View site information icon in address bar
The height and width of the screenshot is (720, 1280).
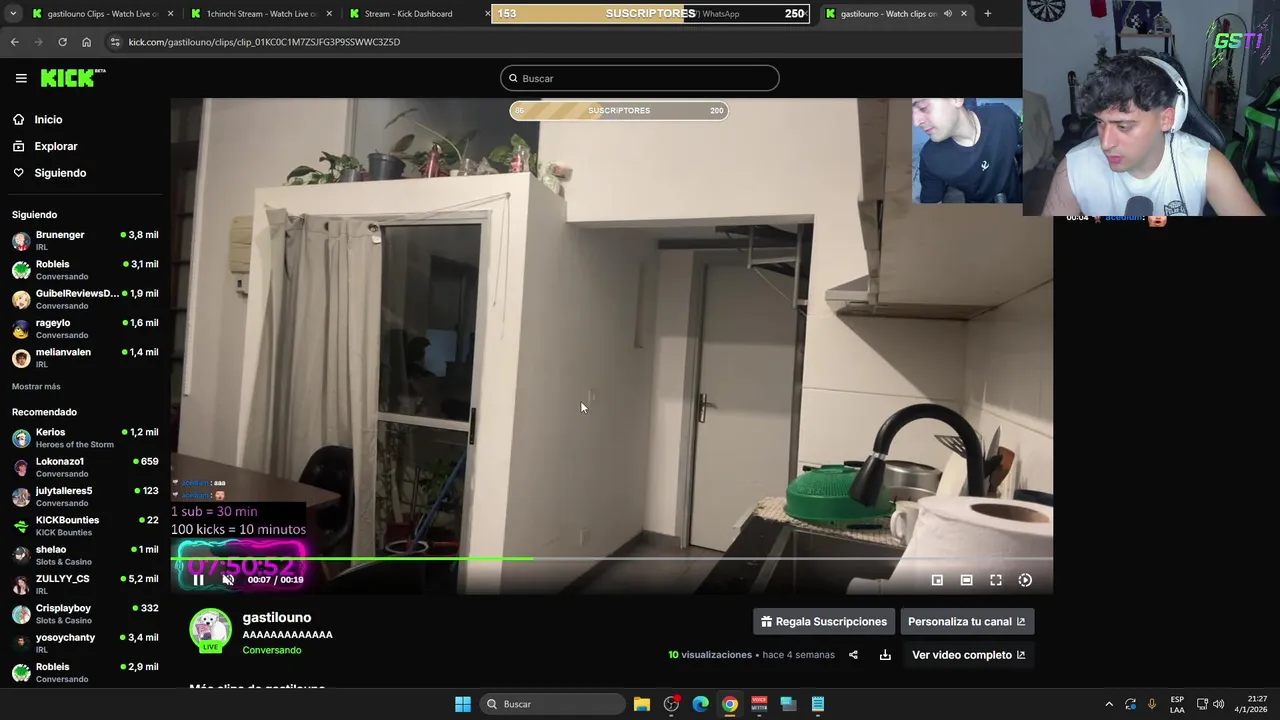[x=115, y=42]
